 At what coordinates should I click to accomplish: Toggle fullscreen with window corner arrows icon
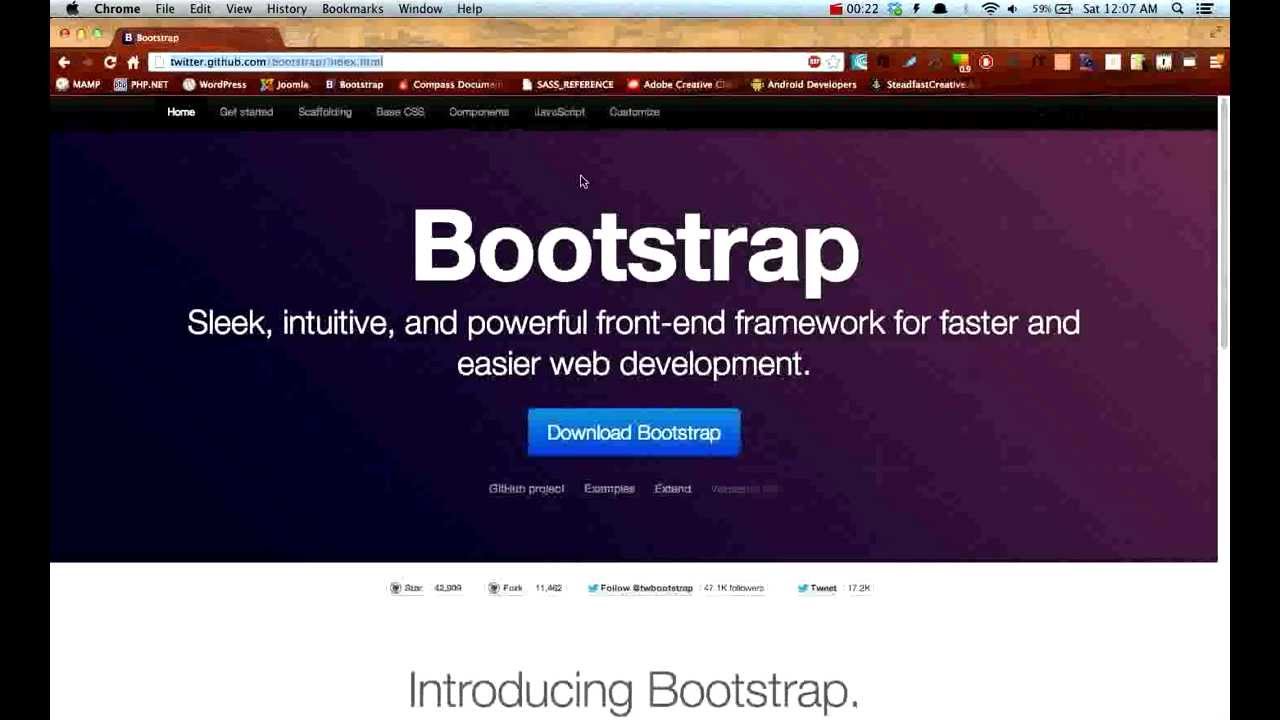1215,33
